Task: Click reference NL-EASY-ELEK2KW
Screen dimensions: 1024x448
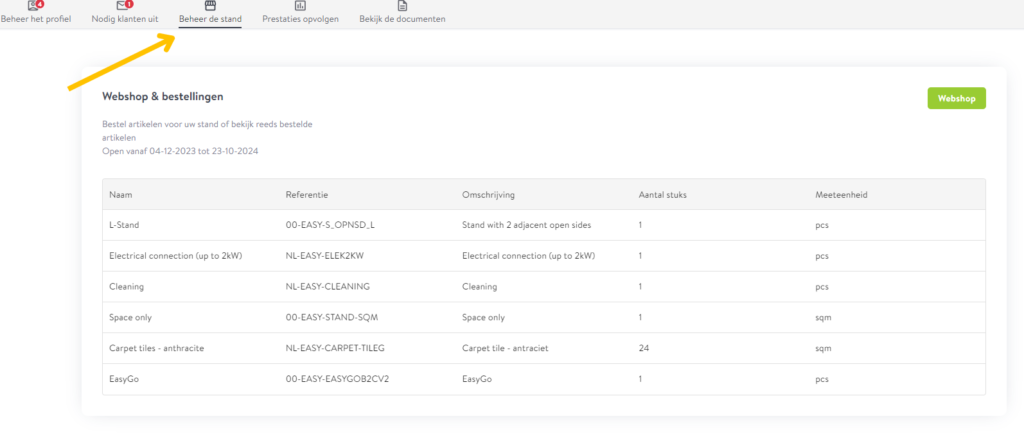Action: 325,256
